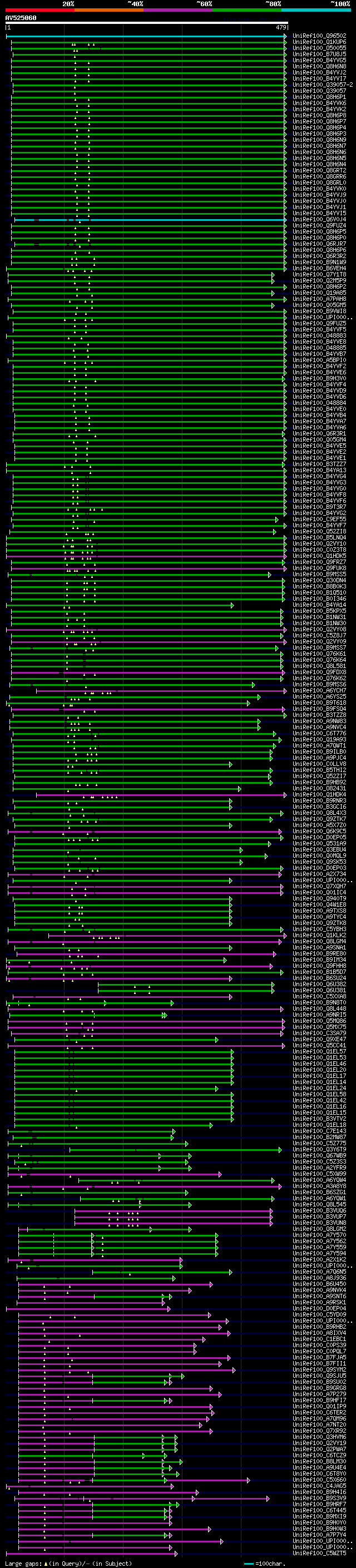356x1568 pixels.
Task: Click the UniRef100_Q9SYM2 hit label
Action: pyautogui.click(x=319, y=1370)
